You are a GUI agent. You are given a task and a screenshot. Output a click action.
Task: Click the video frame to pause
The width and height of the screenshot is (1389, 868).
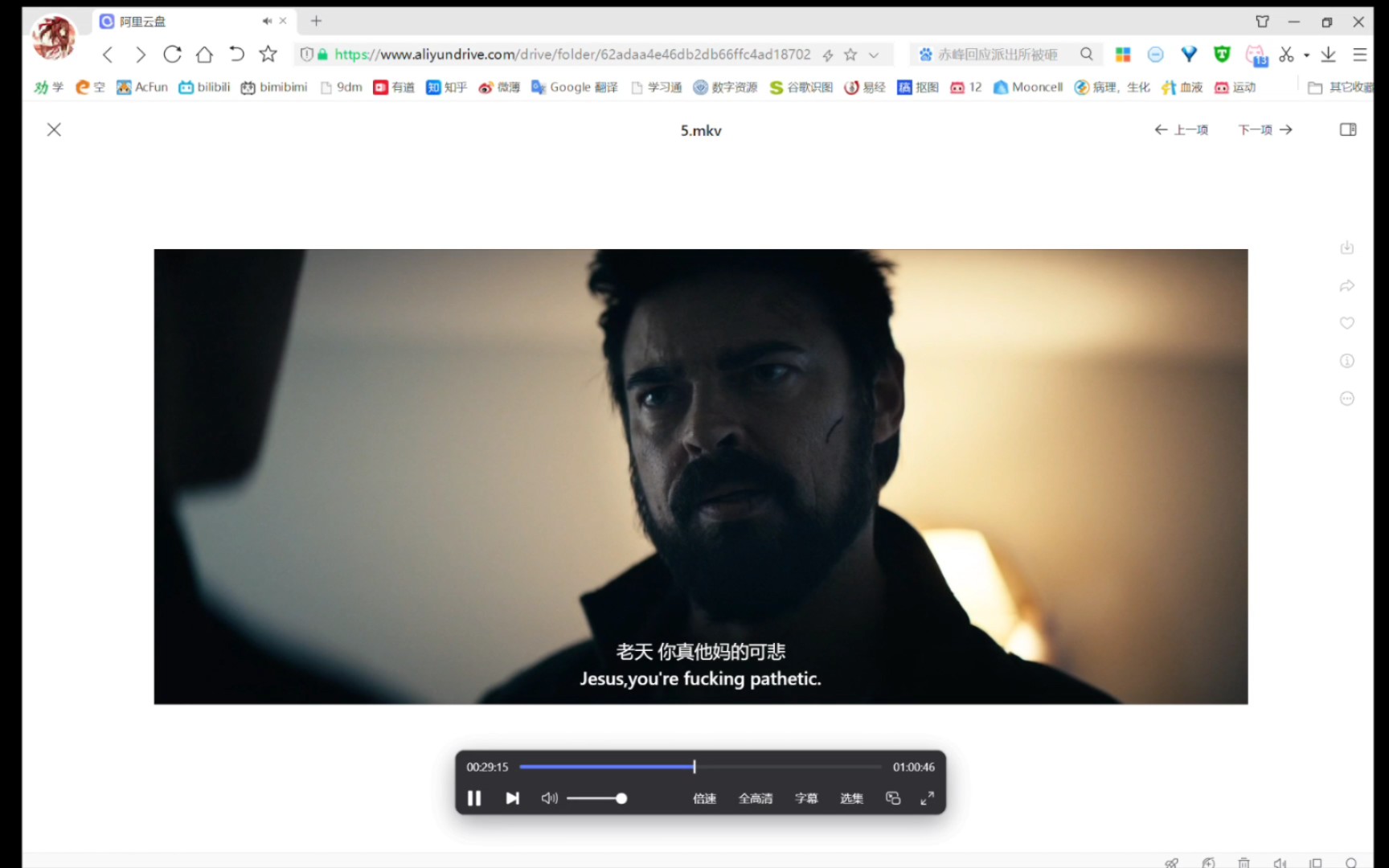pyautogui.click(x=701, y=477)
